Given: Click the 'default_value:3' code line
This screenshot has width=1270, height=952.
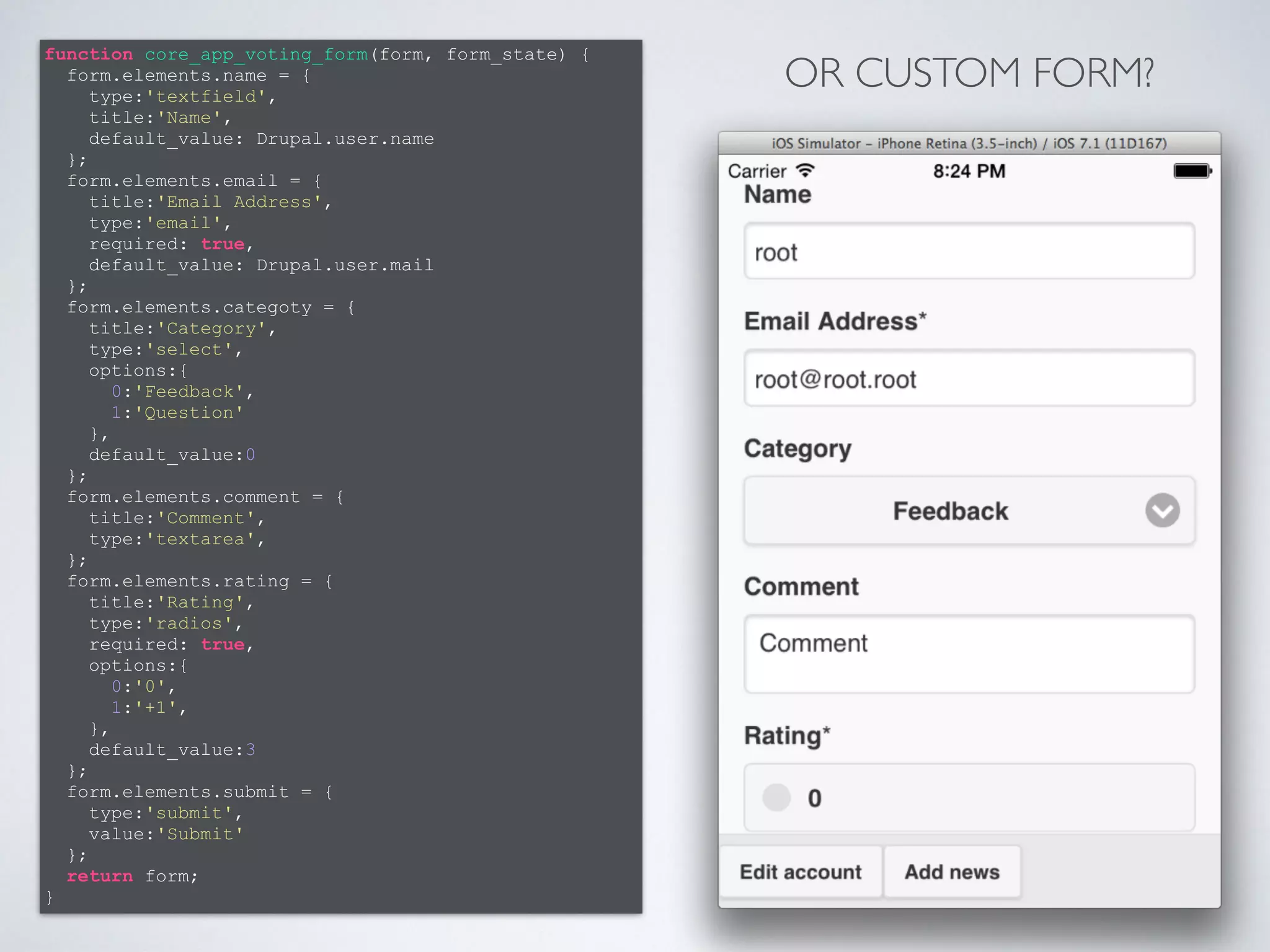Looking at the screenshot, I should point(172,750).
